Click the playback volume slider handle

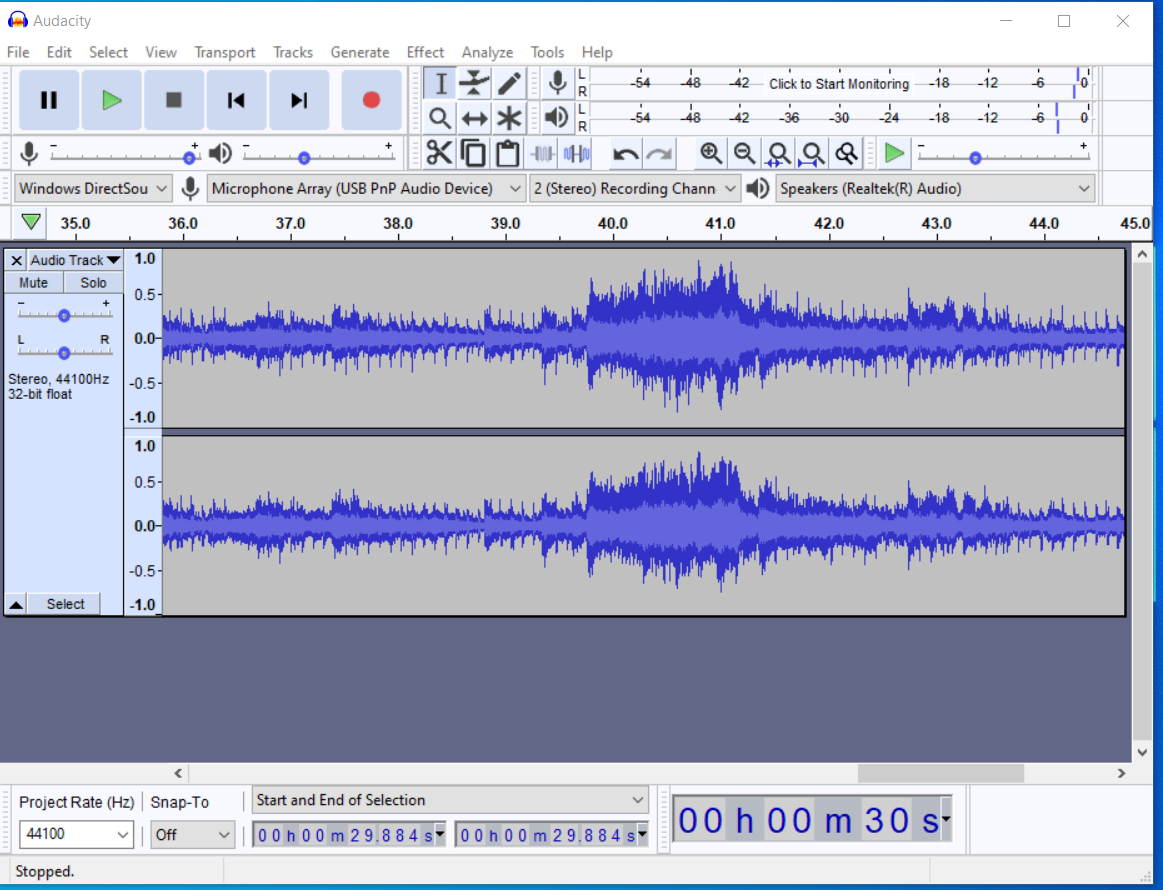click(x=304, y=158)
